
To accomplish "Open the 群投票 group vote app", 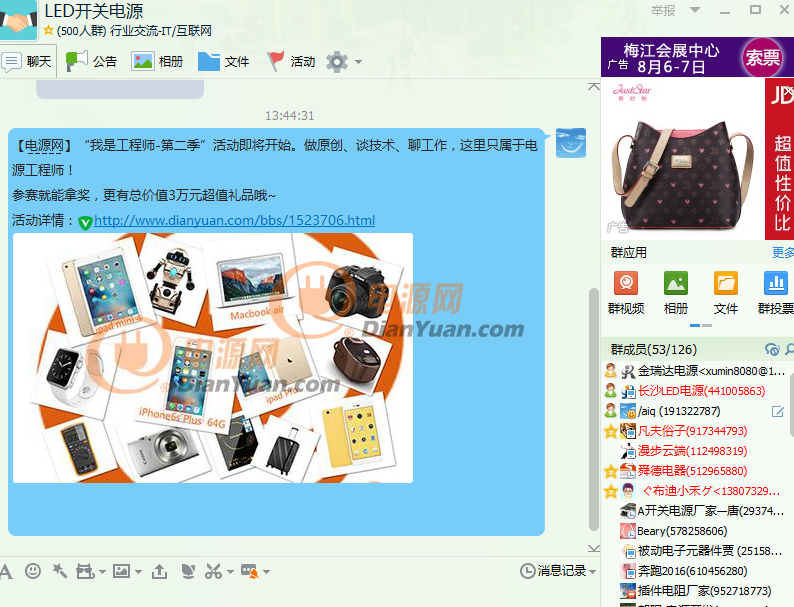I will point(775,293).
